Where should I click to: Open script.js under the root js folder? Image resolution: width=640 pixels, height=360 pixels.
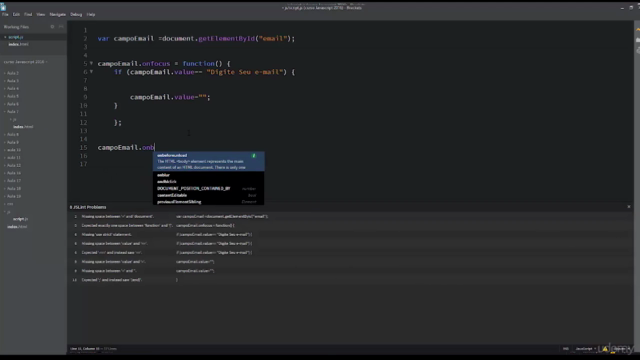point(20,219)
